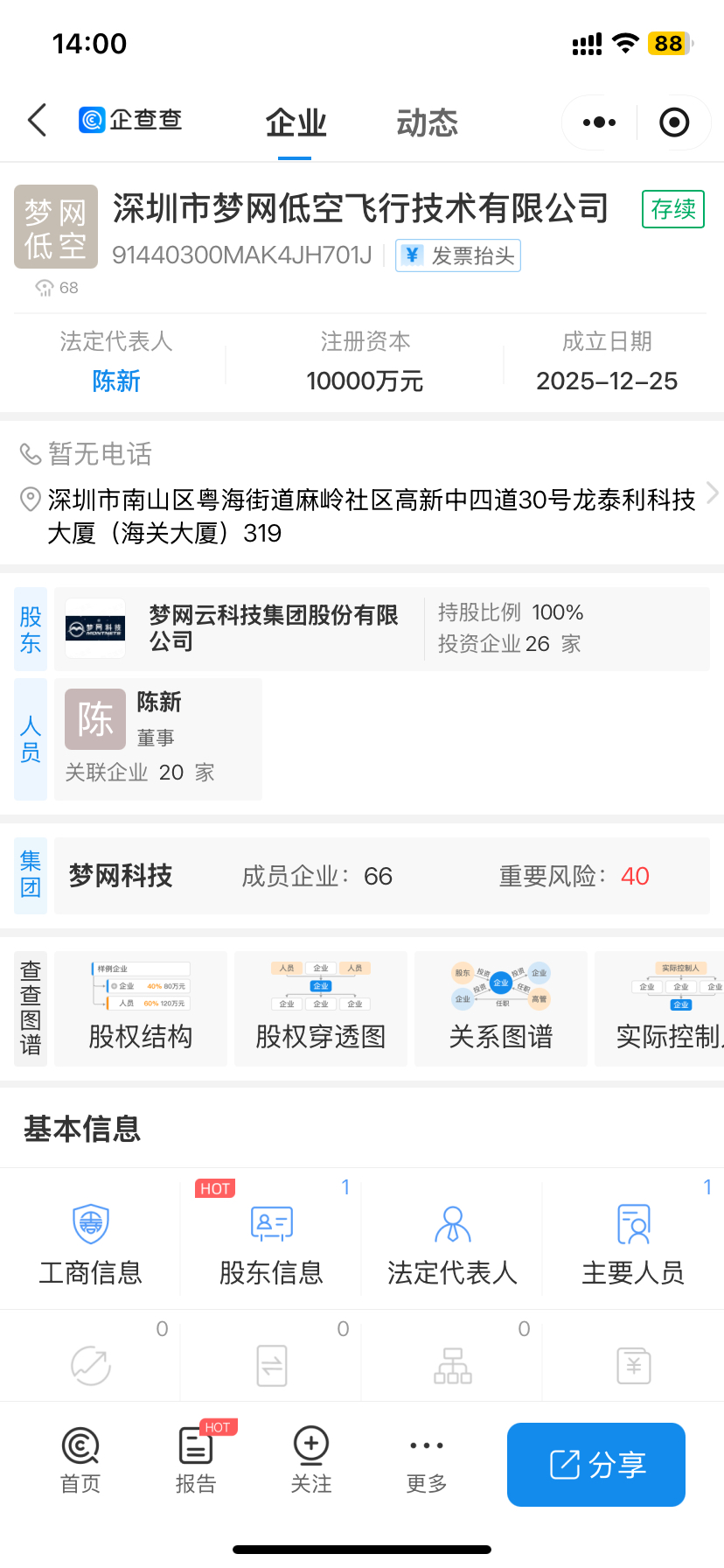
Task: Tap the 梦网低空 company logo tile
Action: point(56,227)
